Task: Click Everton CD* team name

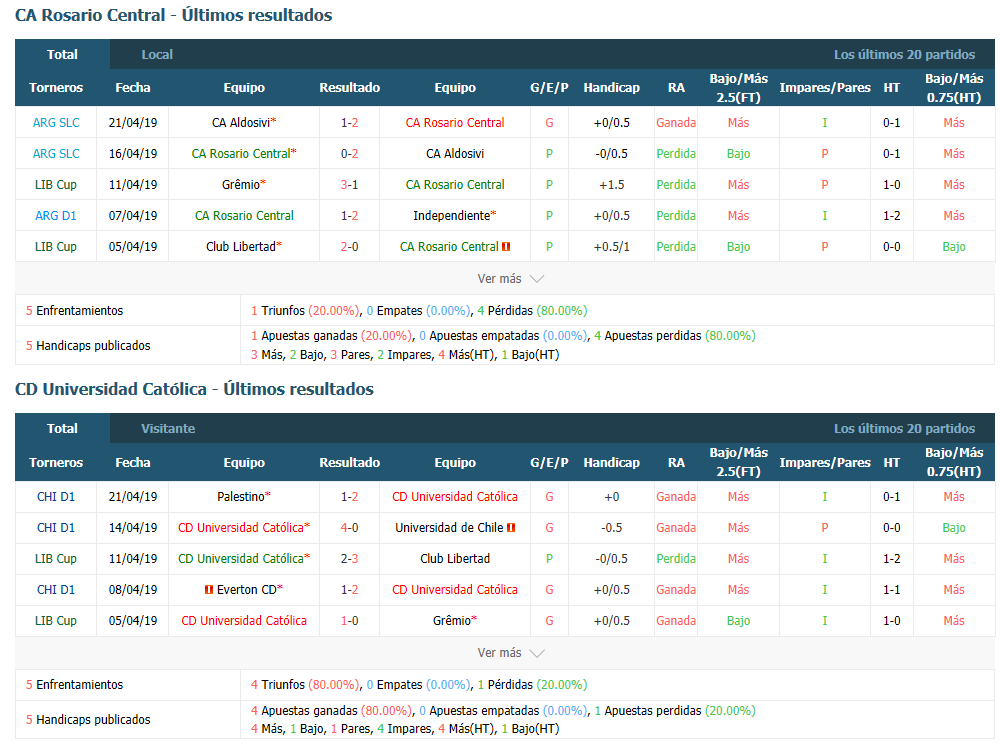Action: [250, 590]
